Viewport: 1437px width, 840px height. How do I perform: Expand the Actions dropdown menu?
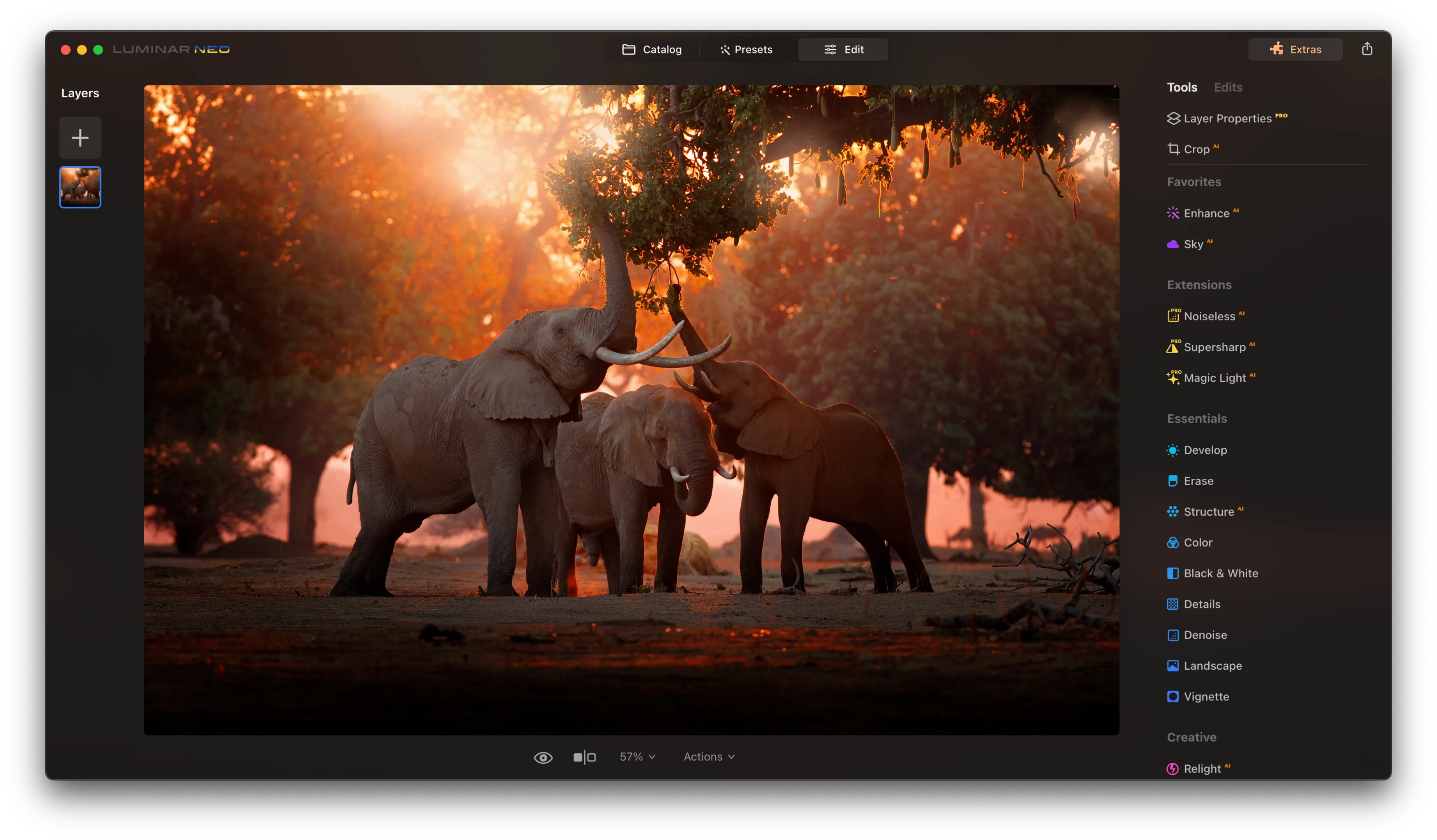click(x=709, y=757)
